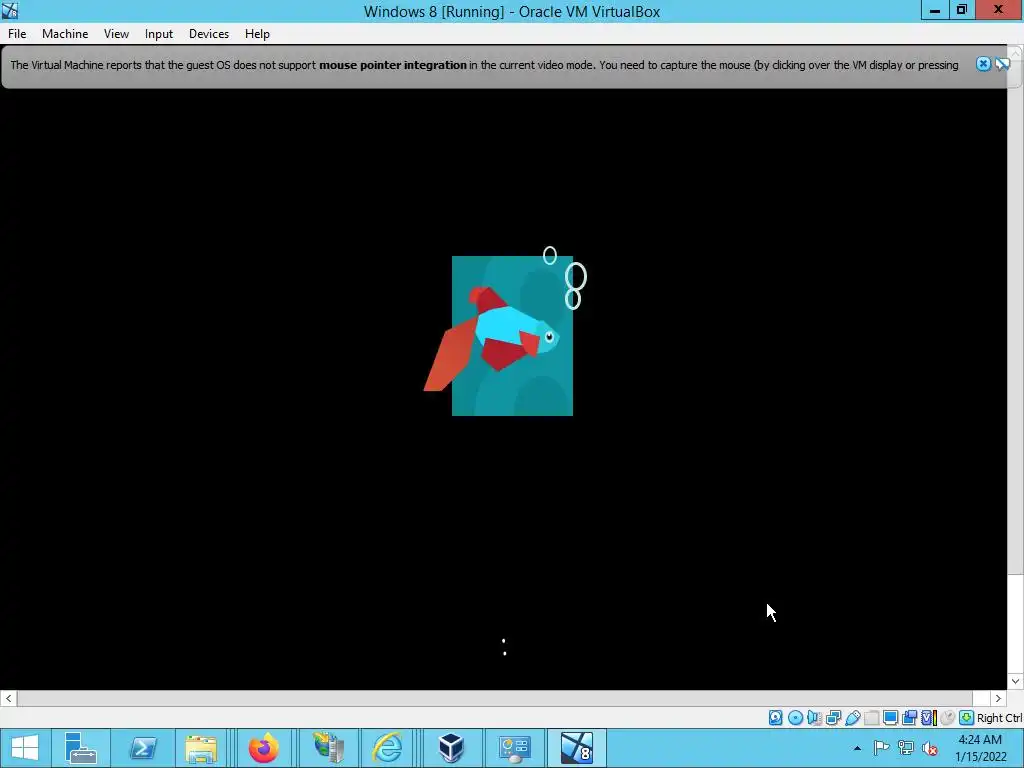Switch to the Windows 8 VM taskbar button
The height and width of the screenshot is (768, 1024).
pos(577,748)
